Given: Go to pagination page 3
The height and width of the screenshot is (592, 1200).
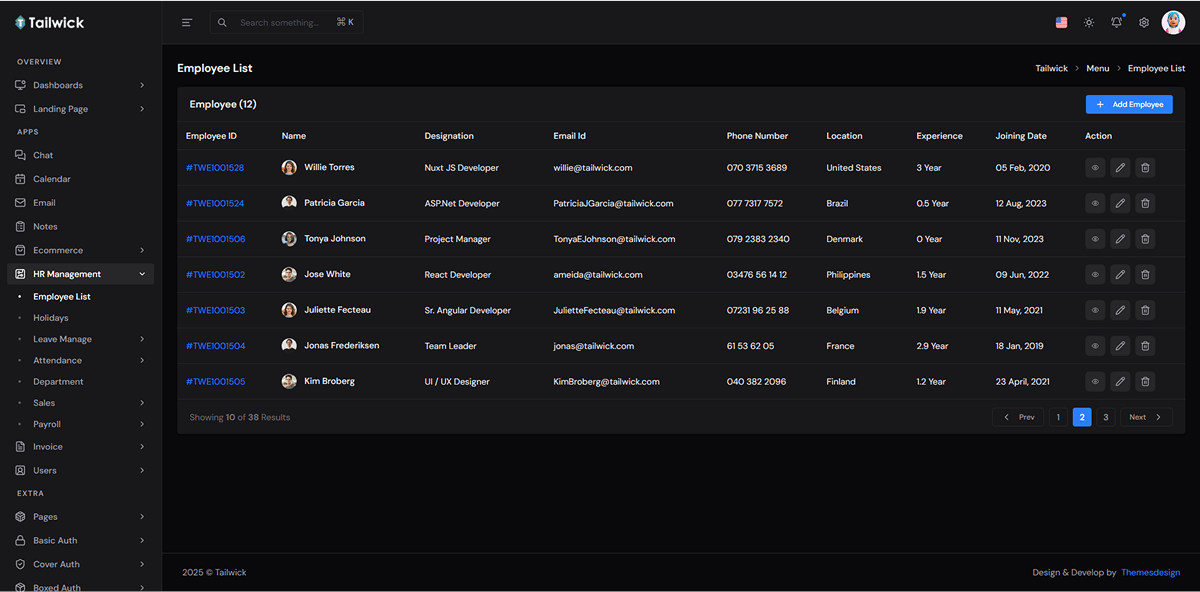Looking at the screenshot, I should (x=1105, y=417).
